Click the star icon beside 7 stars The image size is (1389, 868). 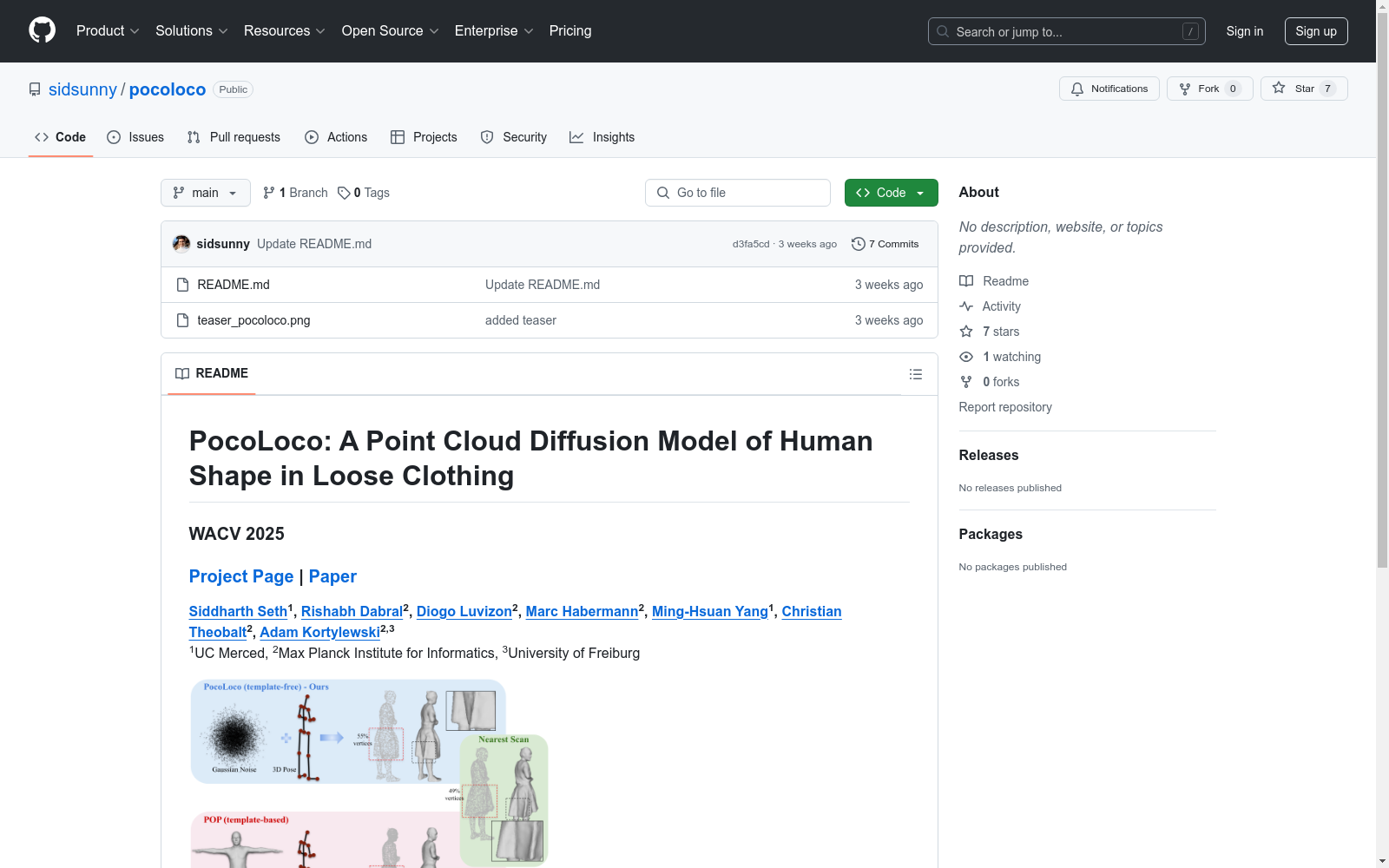click(x=966, y=332)
